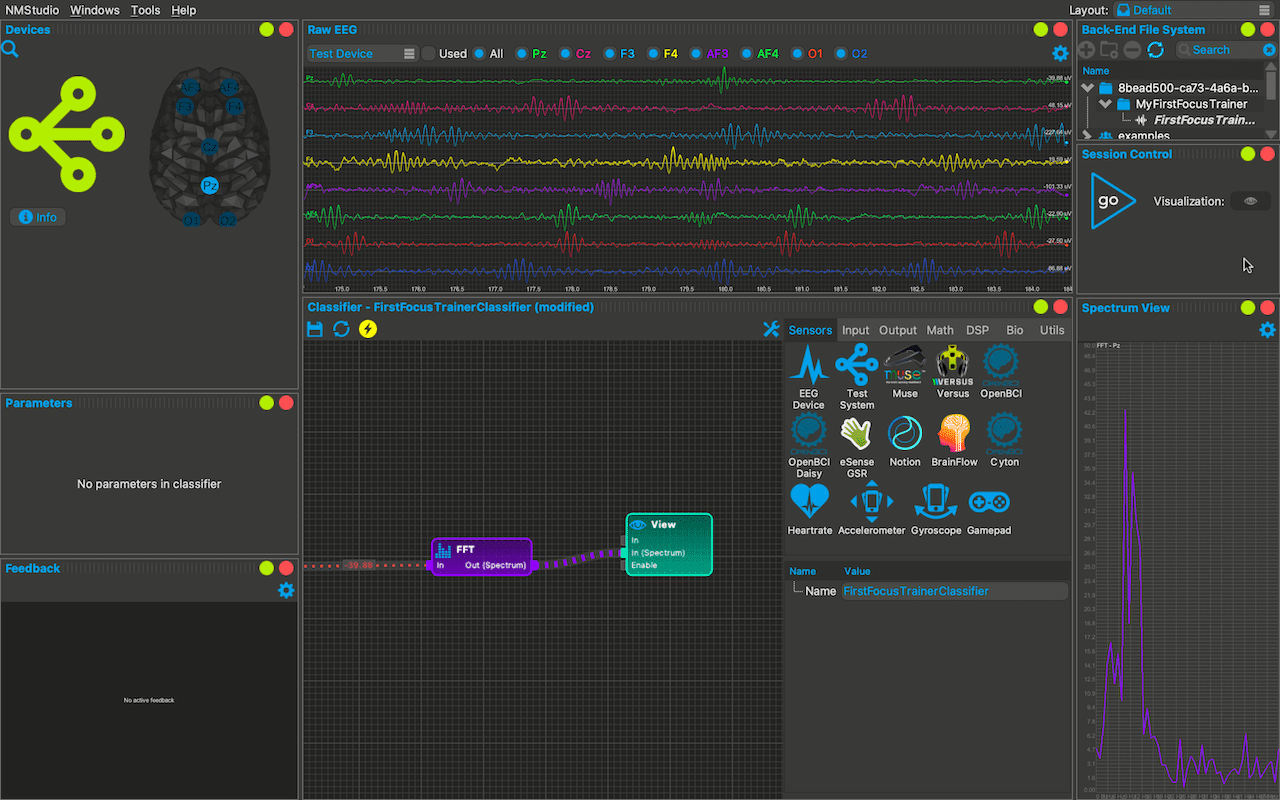Viewport: 1280px width, 800px height.
Task: Start session with the go button
Action: tap(1113, 201)
